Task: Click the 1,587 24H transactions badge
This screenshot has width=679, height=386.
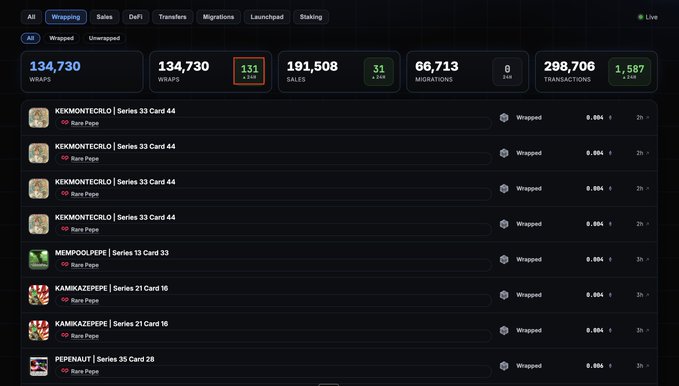Action: [630, 71]
